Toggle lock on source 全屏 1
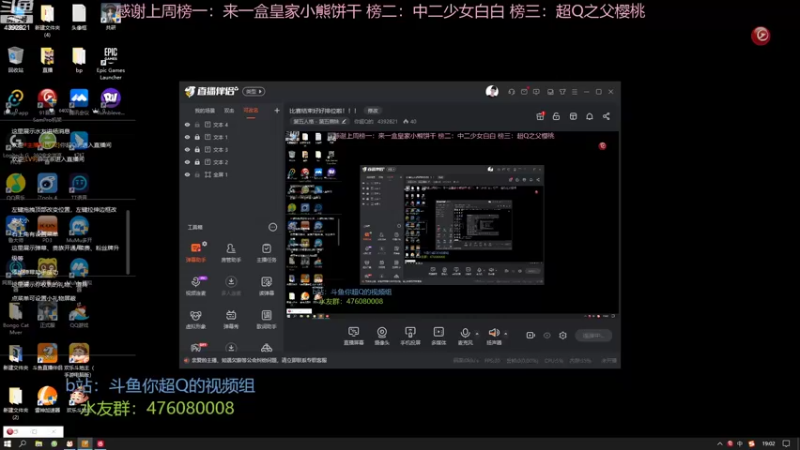Viewport: 800px width, 450px height. 197,174
